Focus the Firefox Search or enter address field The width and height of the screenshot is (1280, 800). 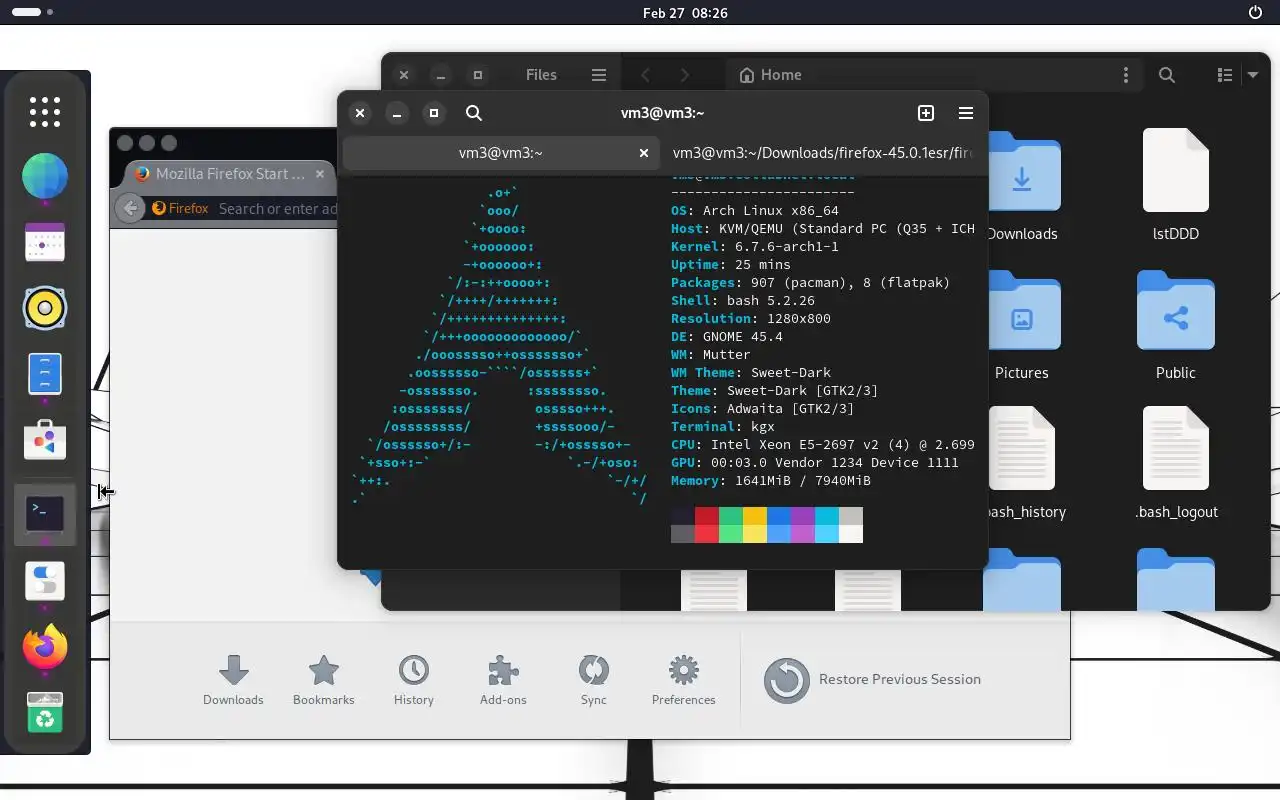(x=278, y=208)
